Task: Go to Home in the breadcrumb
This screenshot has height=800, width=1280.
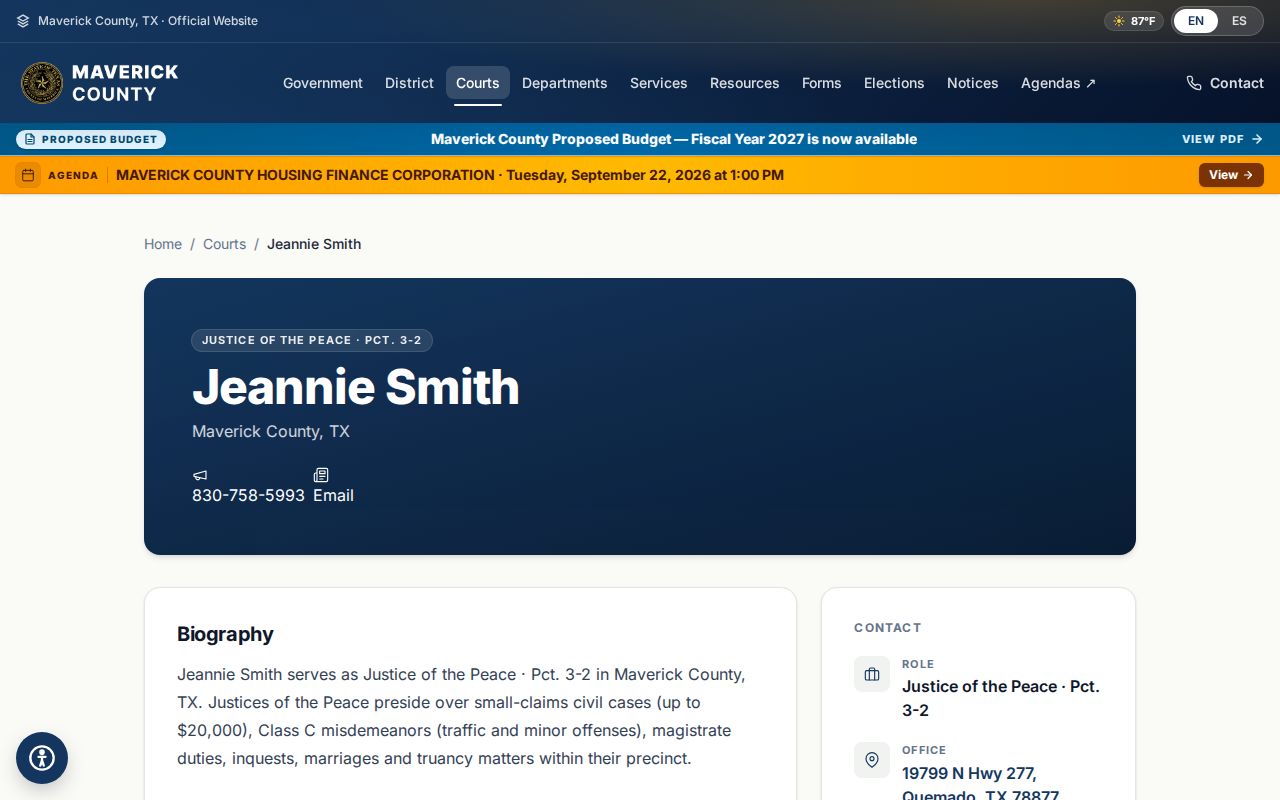Action: pos(163,244)
